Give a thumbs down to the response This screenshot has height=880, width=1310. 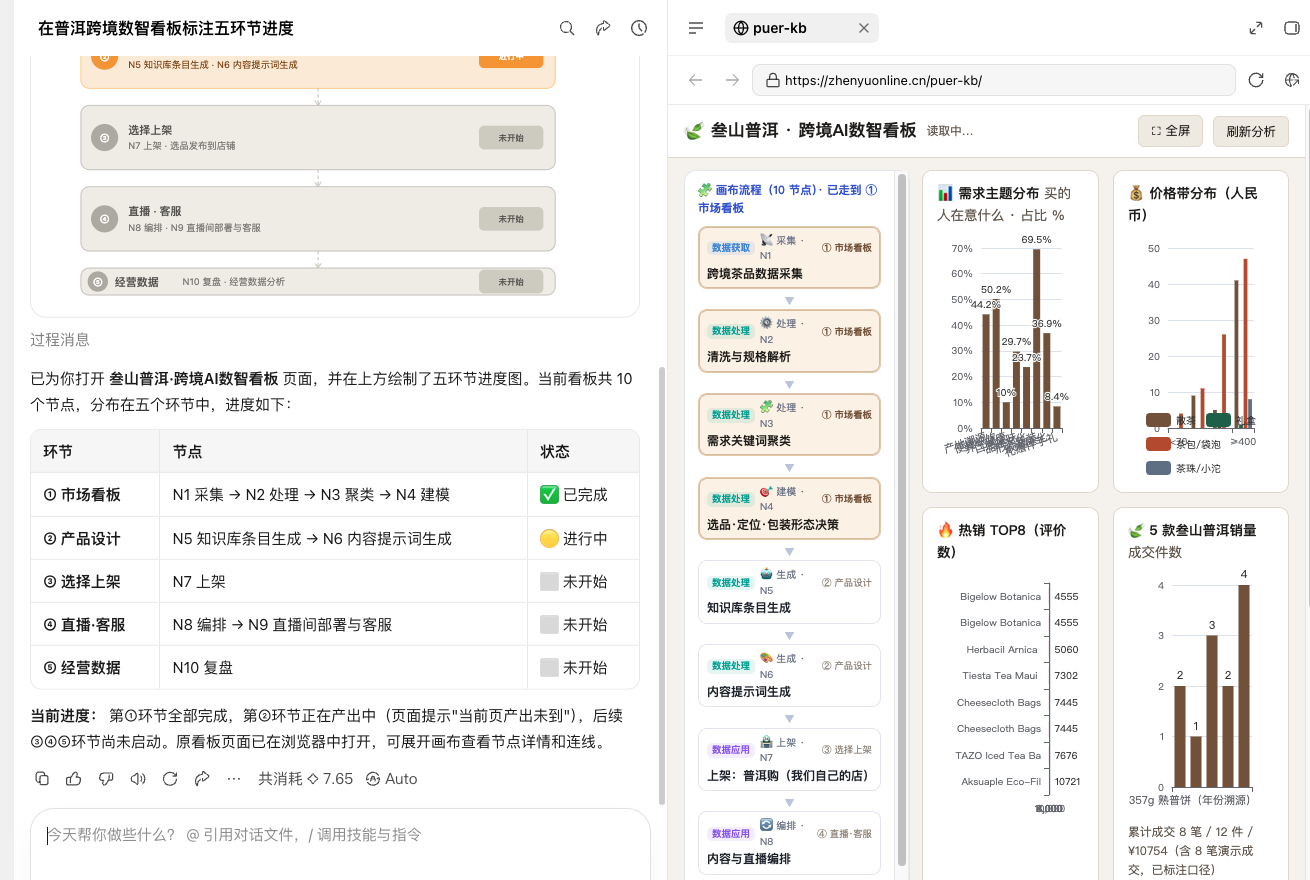click(106, 779)
